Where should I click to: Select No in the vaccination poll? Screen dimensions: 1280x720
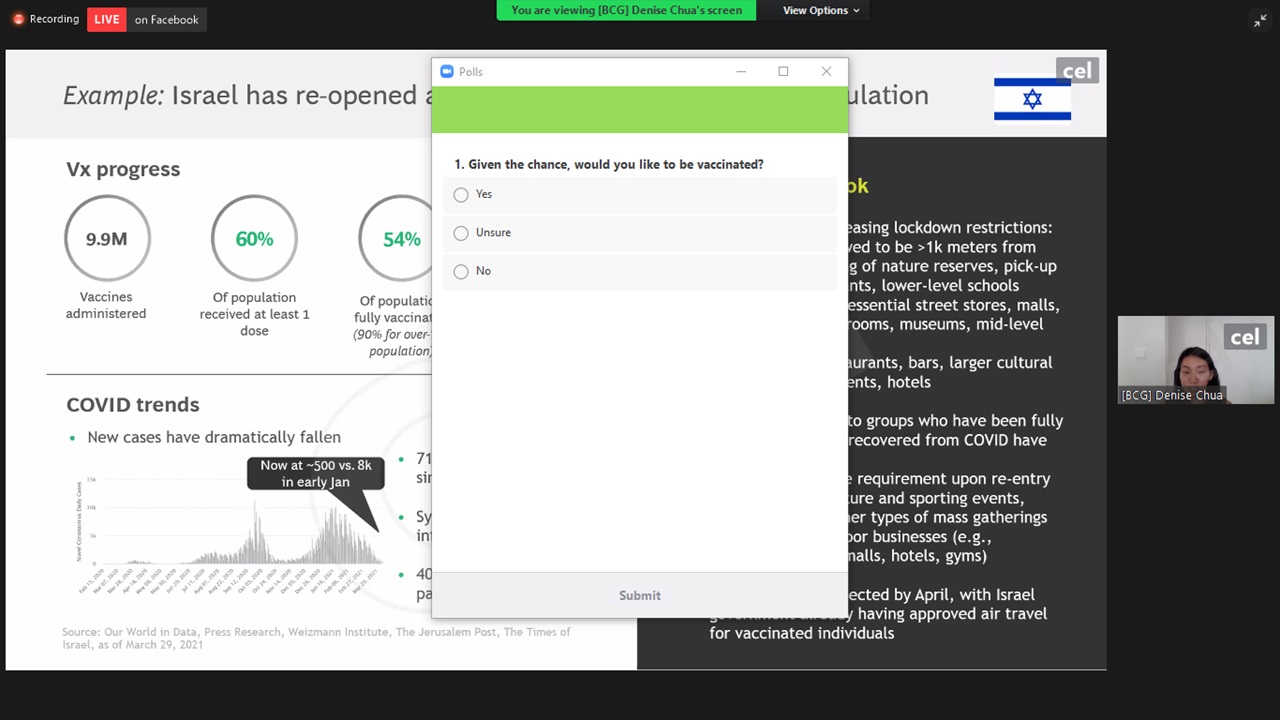461,271
